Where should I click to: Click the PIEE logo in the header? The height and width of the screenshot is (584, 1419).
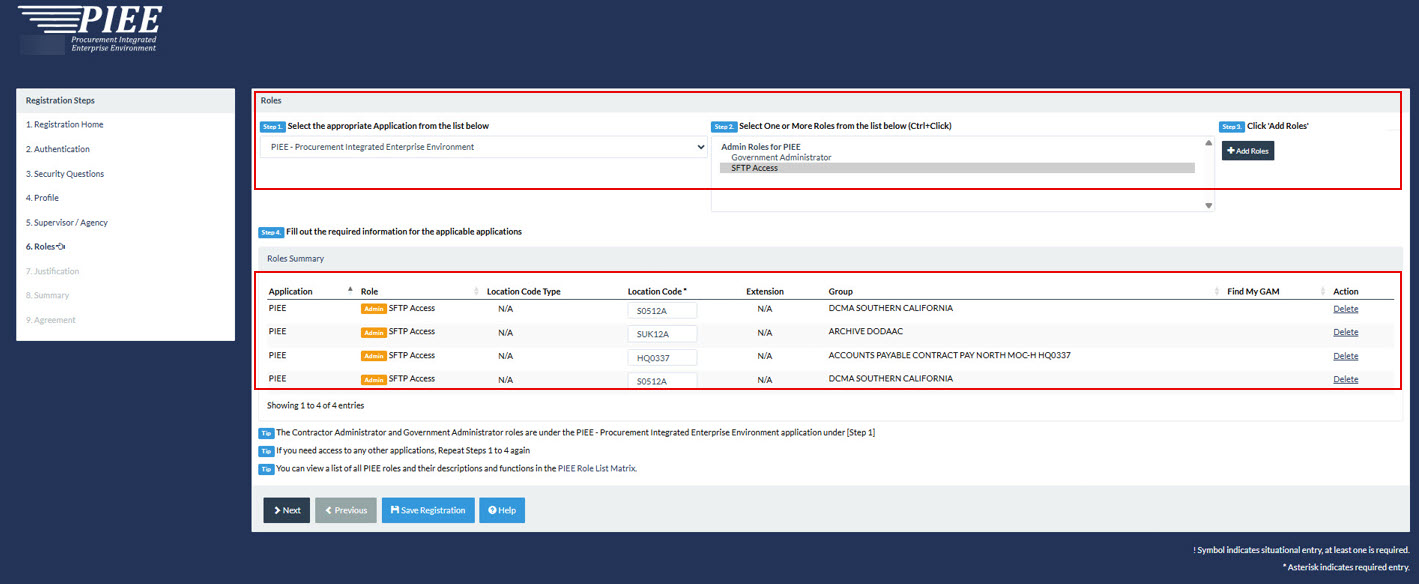point(90,28)
